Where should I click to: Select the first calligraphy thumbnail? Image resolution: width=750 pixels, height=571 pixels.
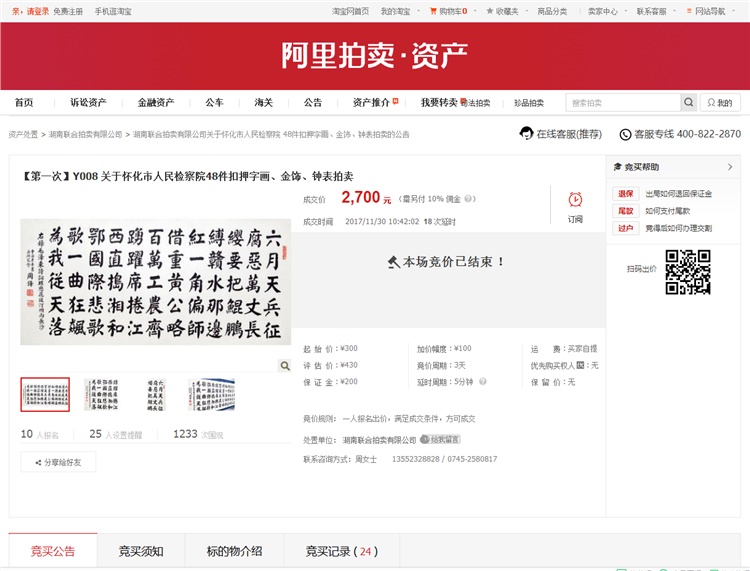pos(45,395)
